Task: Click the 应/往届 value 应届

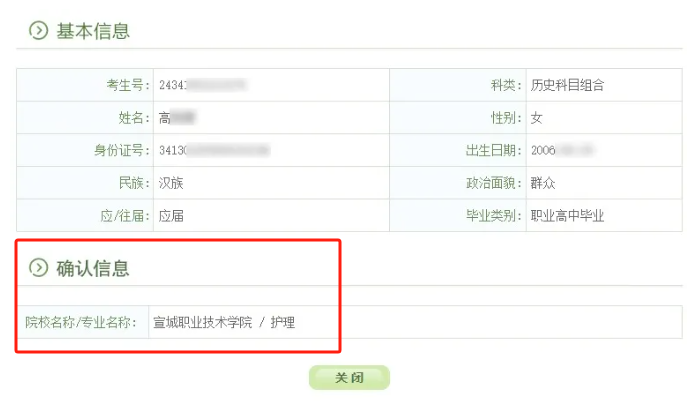Action: [x=171, y=216]
